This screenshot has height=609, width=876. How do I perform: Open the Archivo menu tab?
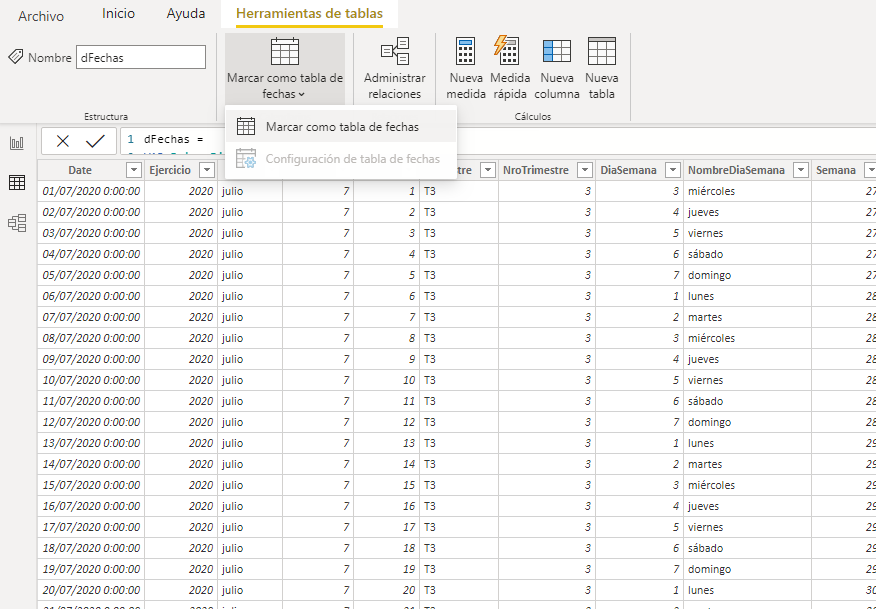(x=41, y=16)
